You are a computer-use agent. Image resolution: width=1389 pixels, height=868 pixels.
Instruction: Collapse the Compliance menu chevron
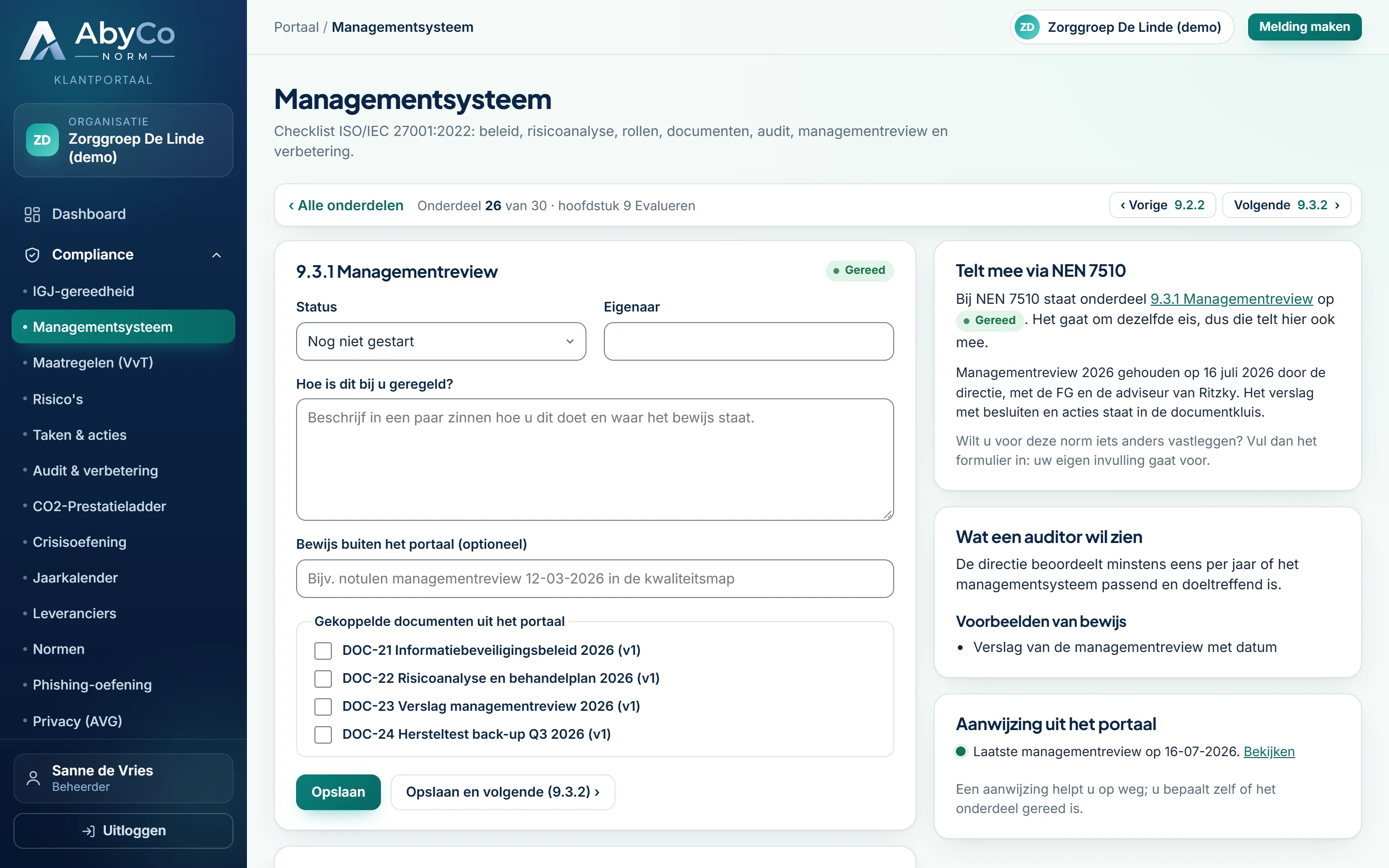pos(217,255)
